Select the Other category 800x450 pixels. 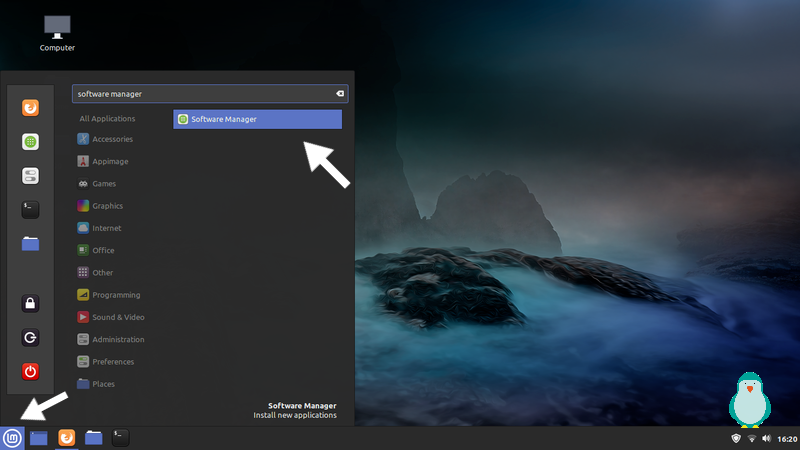point(95,272)
